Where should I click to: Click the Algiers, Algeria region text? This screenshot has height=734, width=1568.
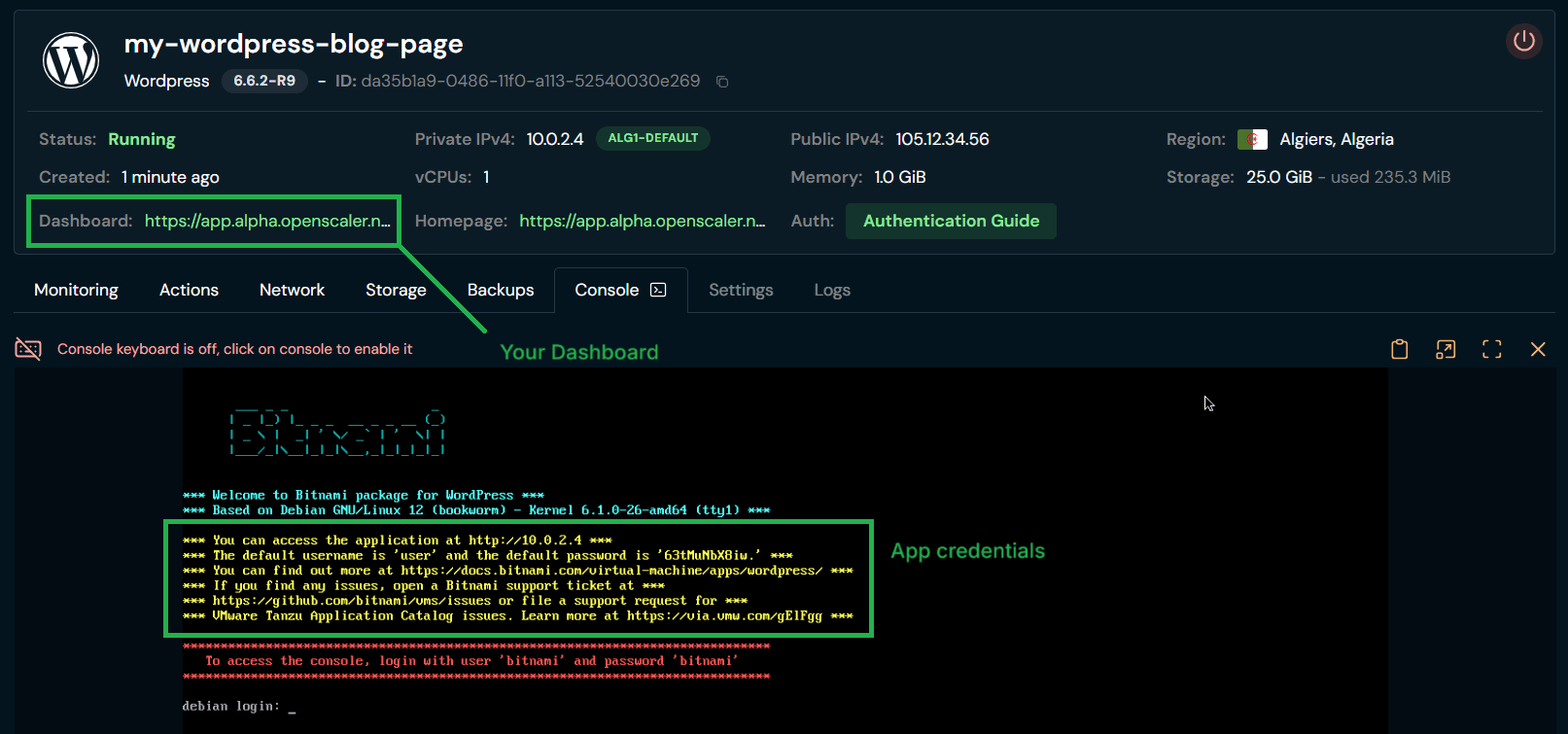pyautogui.click(x=1337, y=139)
